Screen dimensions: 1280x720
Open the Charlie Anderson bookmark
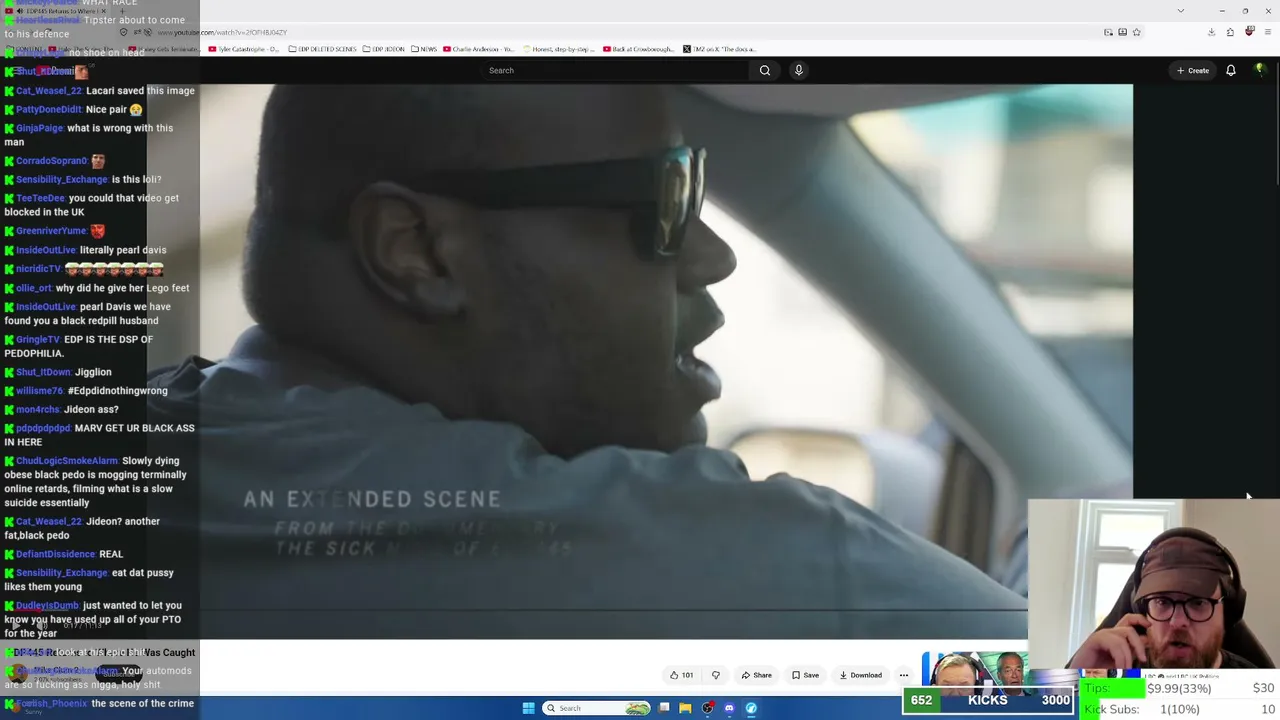point(478,49)
